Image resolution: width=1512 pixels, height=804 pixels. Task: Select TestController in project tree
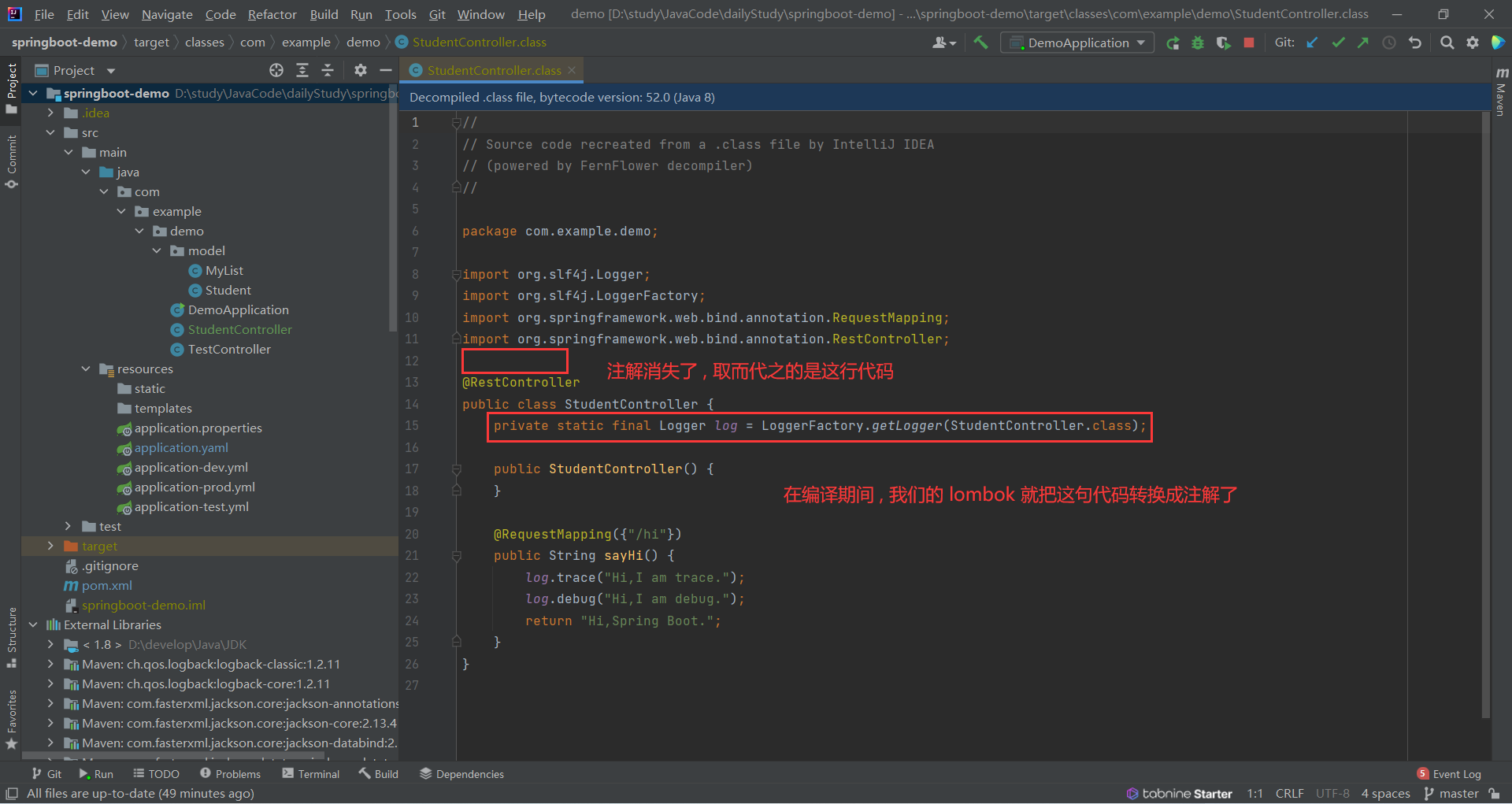coord(229,349)
